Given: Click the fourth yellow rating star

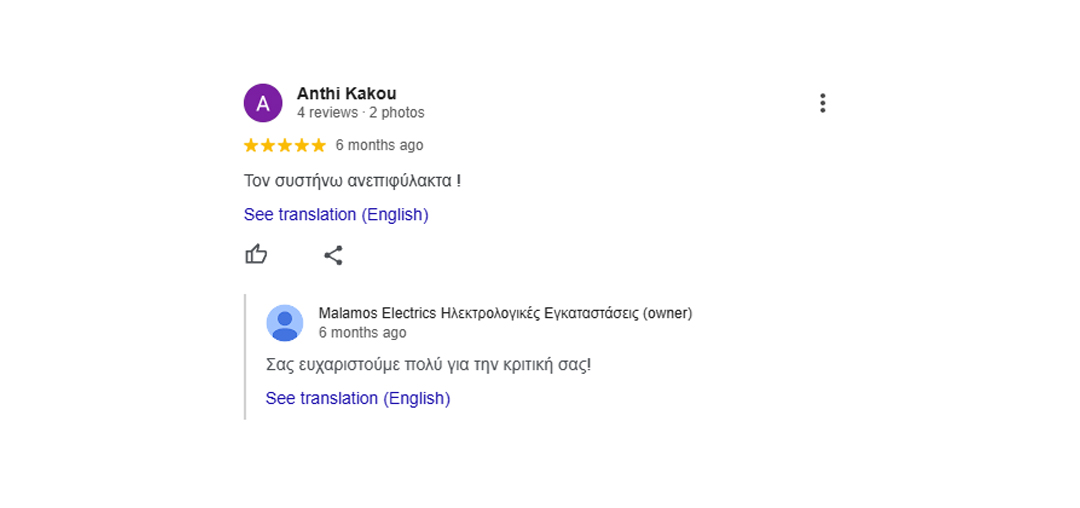Looking at the screenshot, I should coord(302,145).
